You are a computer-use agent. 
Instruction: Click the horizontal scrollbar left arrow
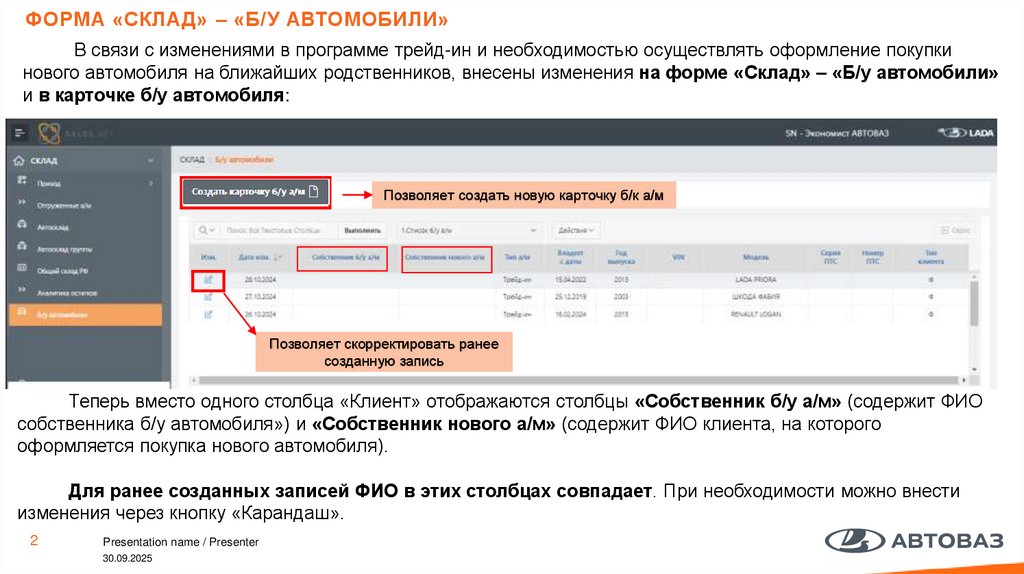point(194,379)
